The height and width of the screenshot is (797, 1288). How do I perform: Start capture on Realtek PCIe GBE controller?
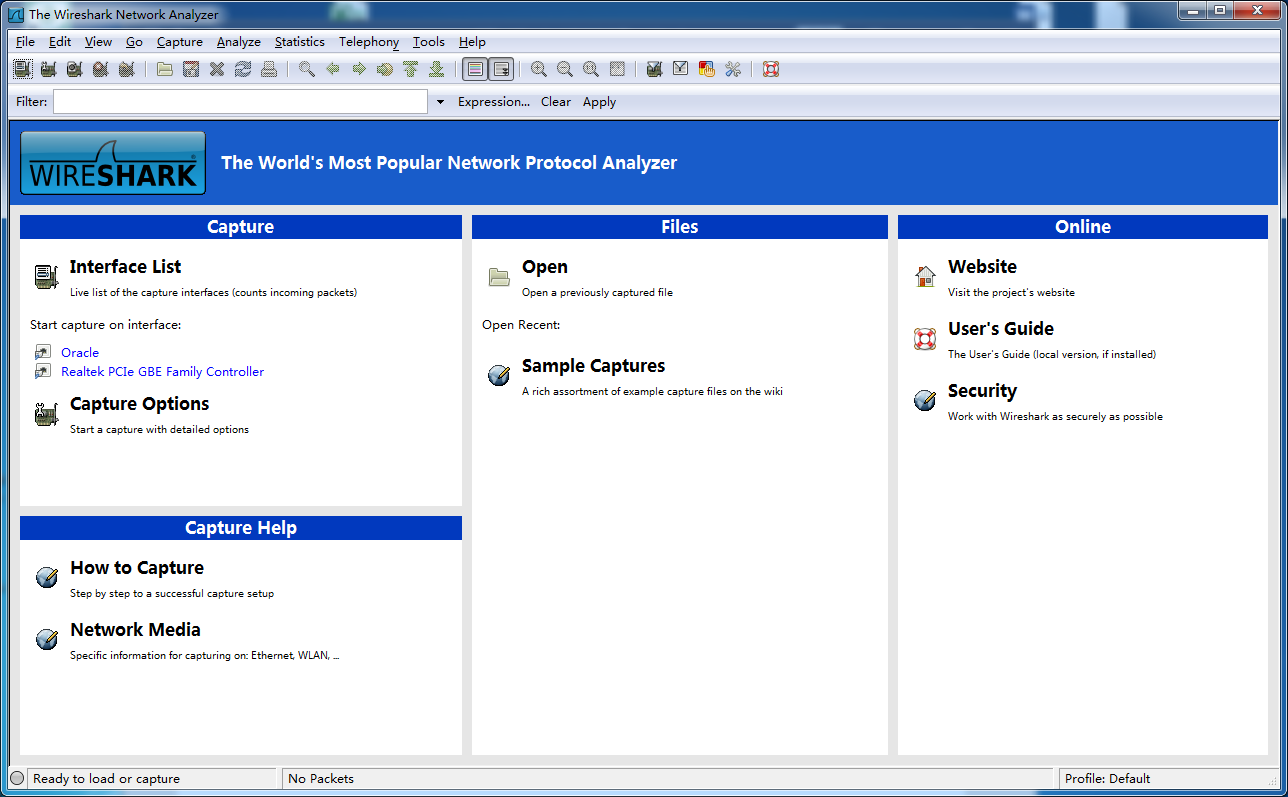163,371
